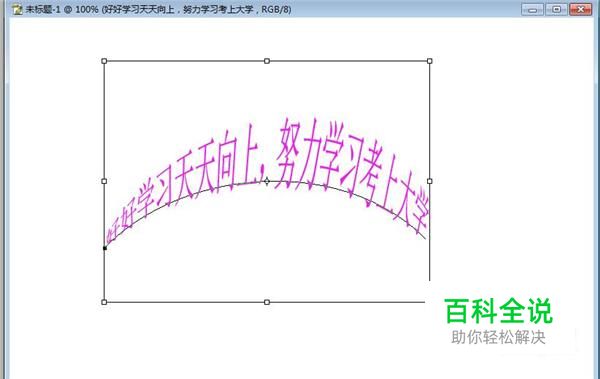
Task: Click the black path start anchor point
Action: 105,248
